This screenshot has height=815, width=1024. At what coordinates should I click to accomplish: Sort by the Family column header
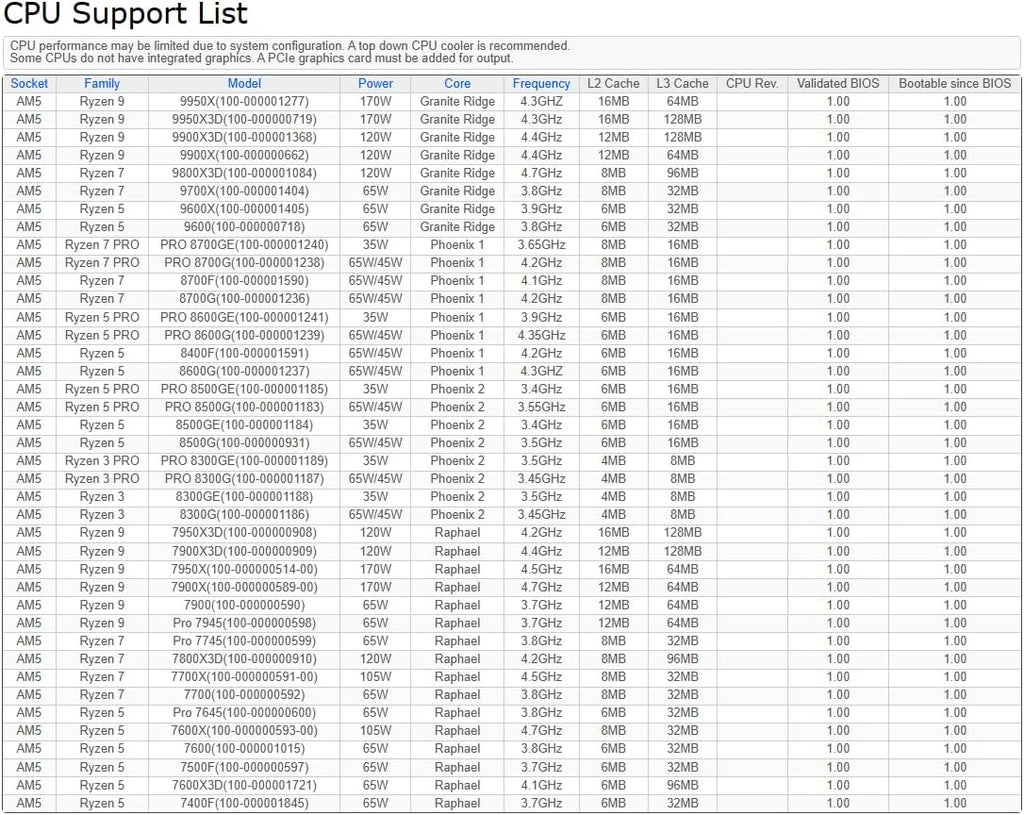tap(102, 84)
